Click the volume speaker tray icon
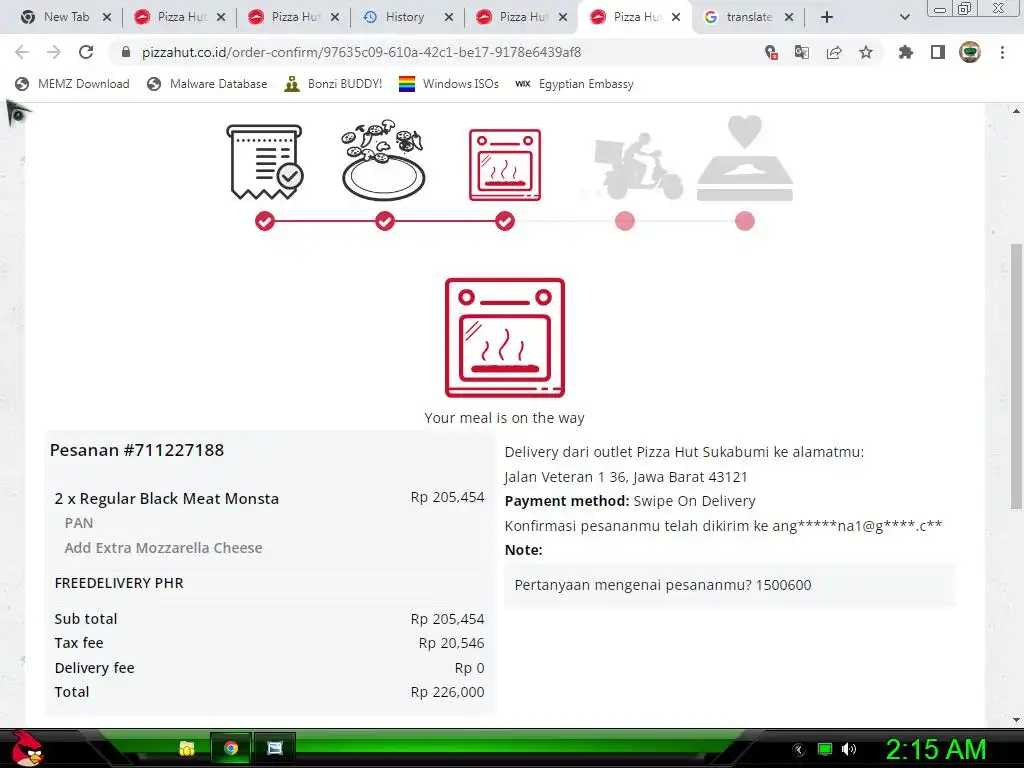 pyautogui.click(x=849, y=749)
